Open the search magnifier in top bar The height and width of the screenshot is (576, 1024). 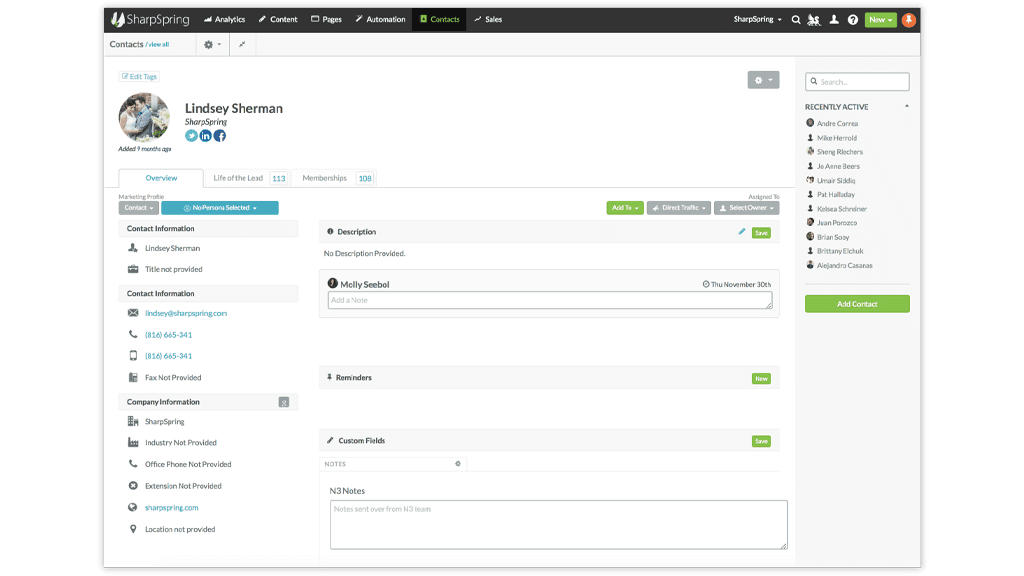click(x=796, y=20)
